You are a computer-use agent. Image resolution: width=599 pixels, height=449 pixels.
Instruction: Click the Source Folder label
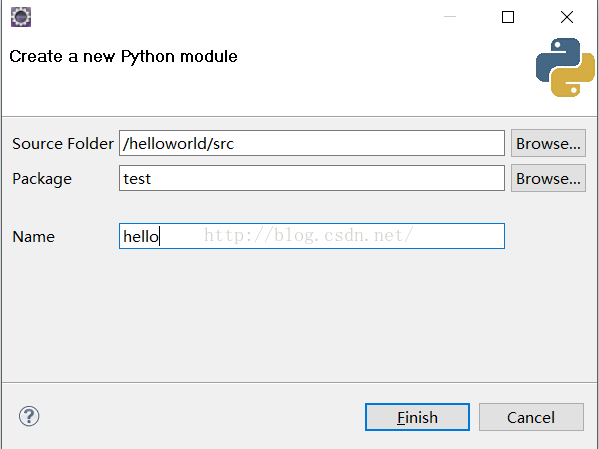click(x=63, y=144)
